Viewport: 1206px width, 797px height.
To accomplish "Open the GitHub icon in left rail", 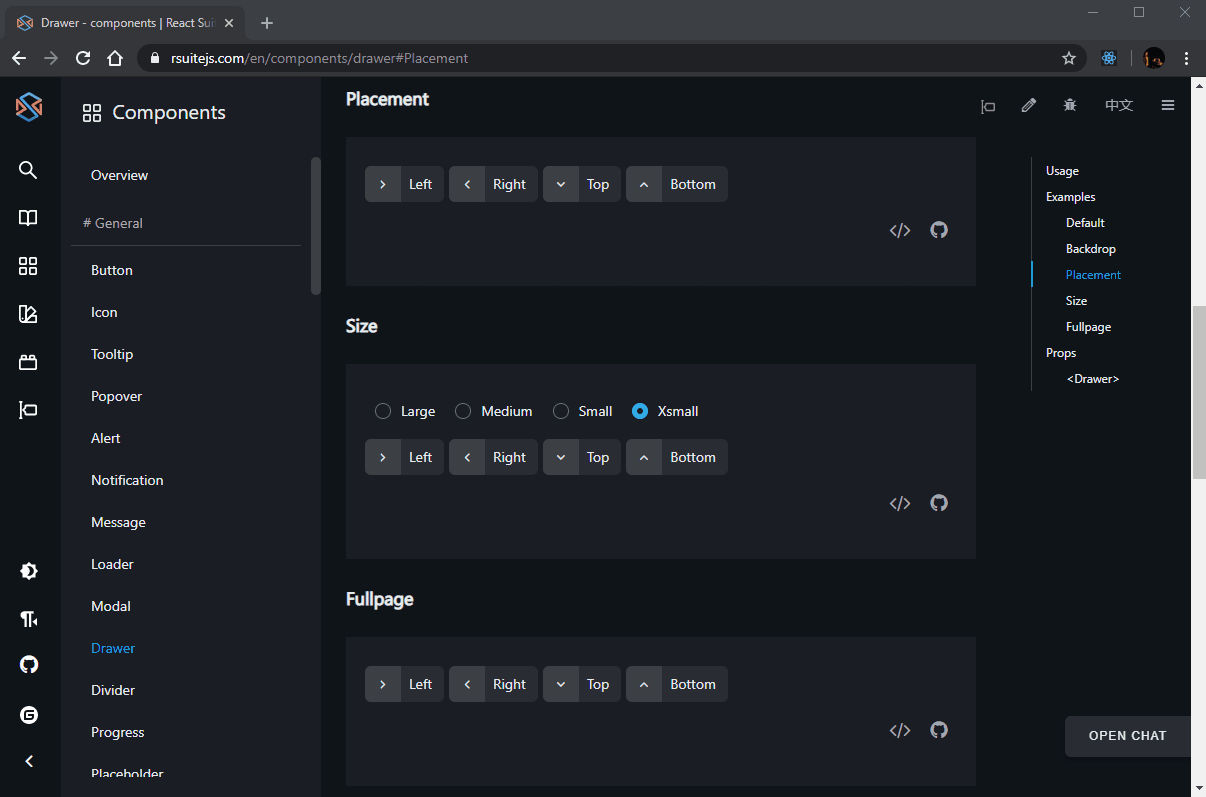I will tap(29, 665).
